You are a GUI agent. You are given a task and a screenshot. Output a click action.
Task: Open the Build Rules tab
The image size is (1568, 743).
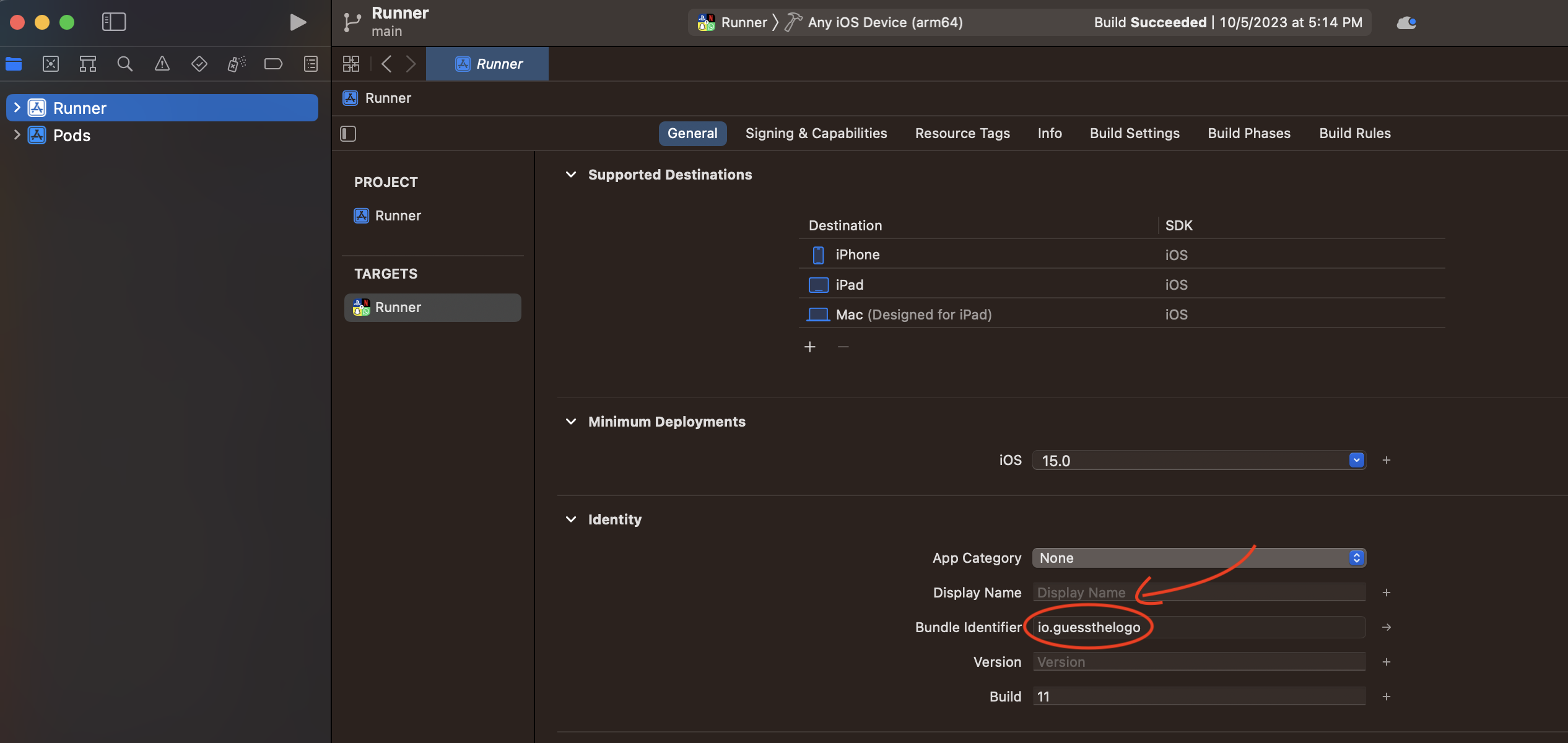click(1355, 134)
